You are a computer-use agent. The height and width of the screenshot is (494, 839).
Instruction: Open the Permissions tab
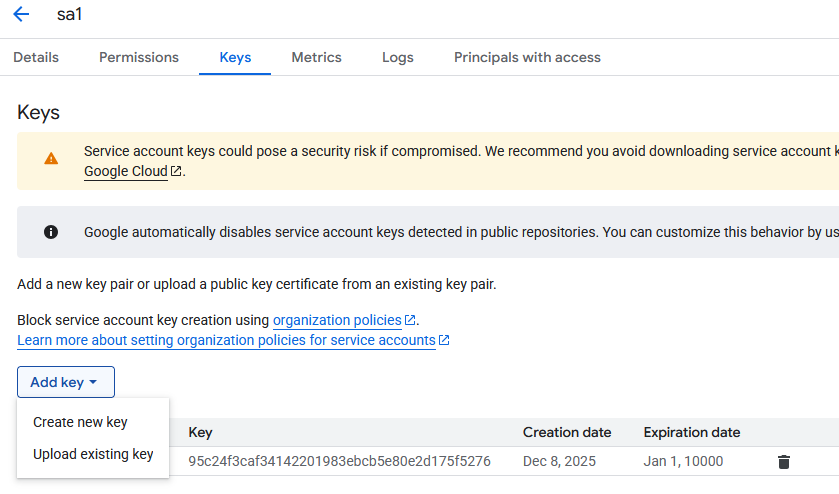(x=139, y=58)
